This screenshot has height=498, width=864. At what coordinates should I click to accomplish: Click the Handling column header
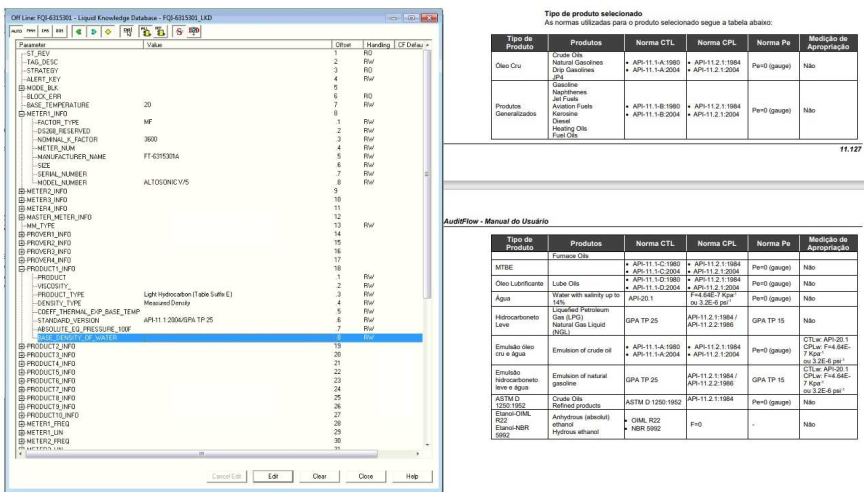click(x=379, y=45)
